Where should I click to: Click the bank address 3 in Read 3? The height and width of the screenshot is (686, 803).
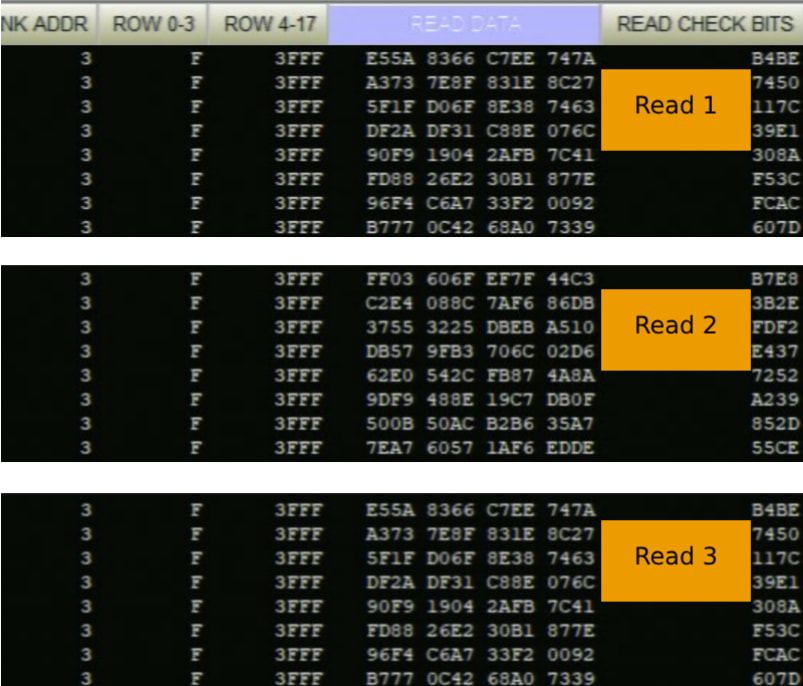[x=85, y=510]
